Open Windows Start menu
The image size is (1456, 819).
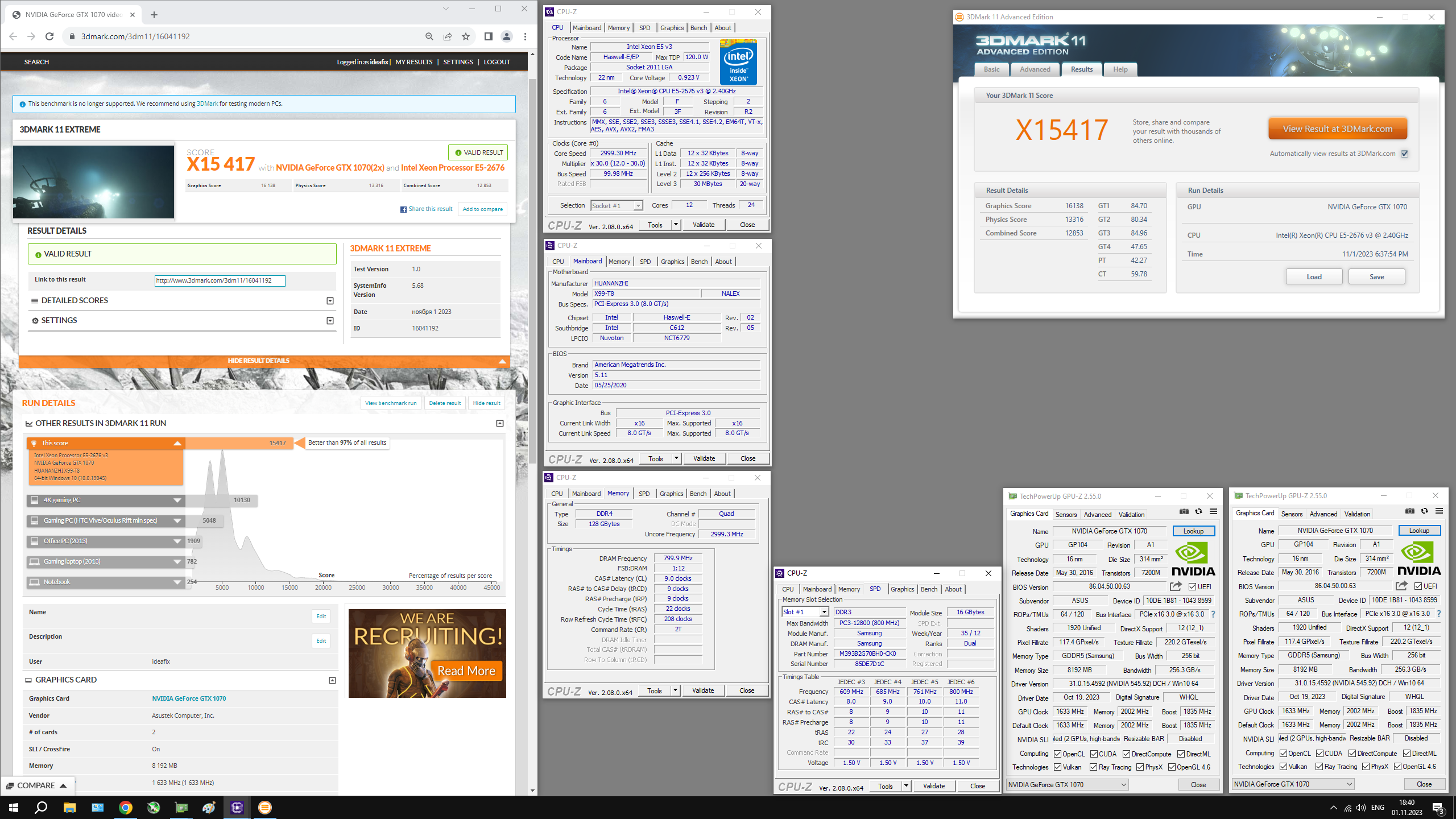point(14,808)
